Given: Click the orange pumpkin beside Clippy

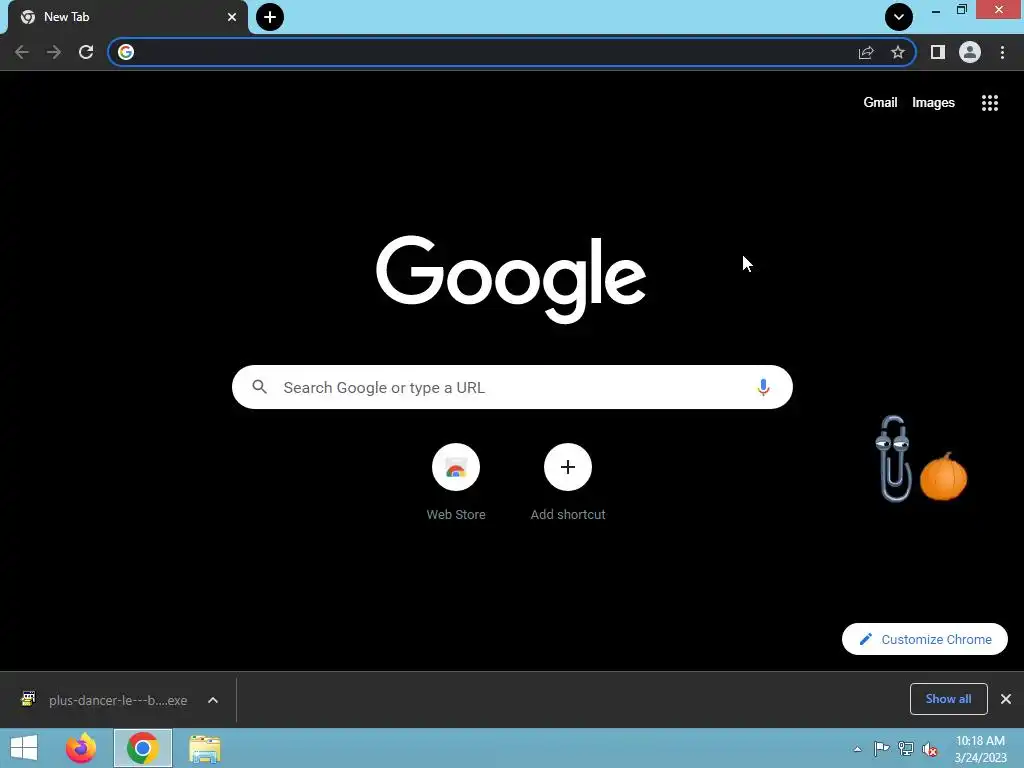Looking at the screenshot, I should click(943, 477).
